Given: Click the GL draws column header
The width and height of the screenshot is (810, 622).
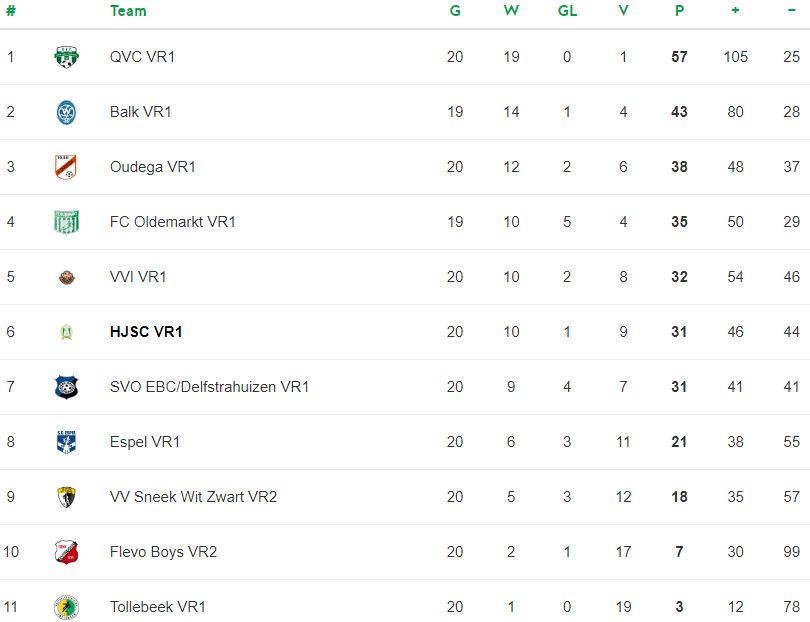Looking at the screenshot, I should [x=567, y=11].
